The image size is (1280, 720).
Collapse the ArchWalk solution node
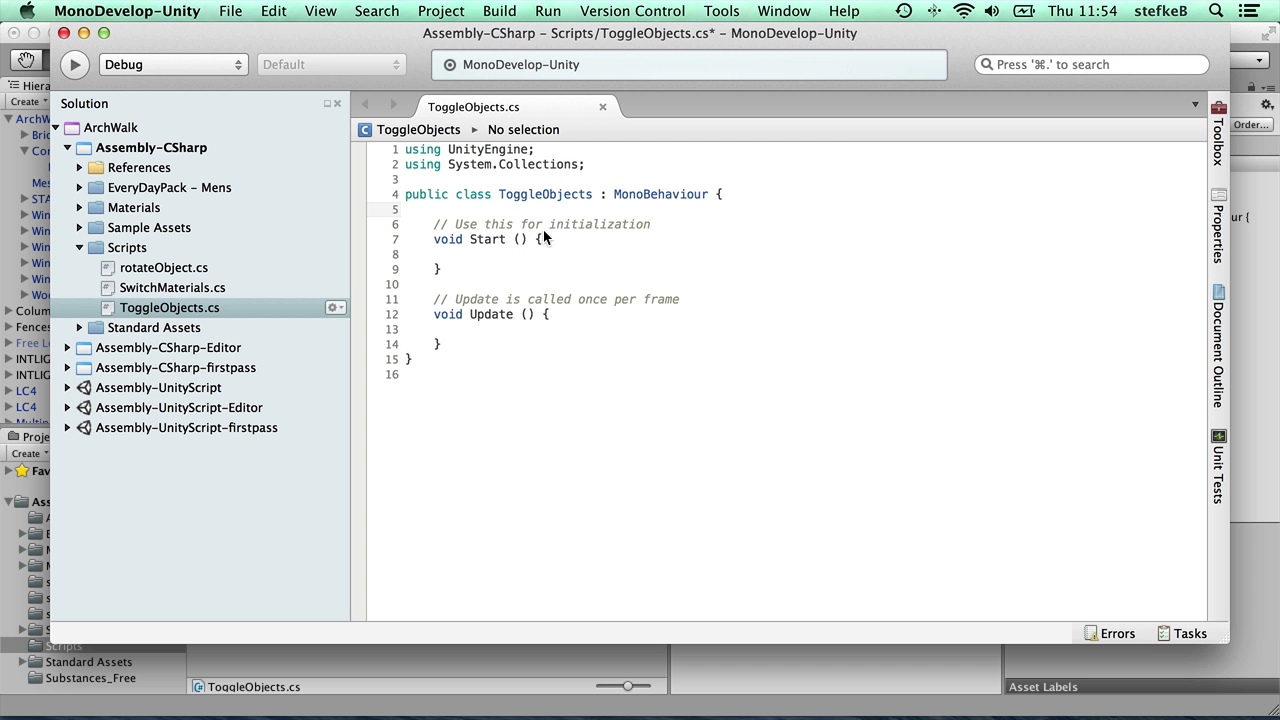point(56,128)
